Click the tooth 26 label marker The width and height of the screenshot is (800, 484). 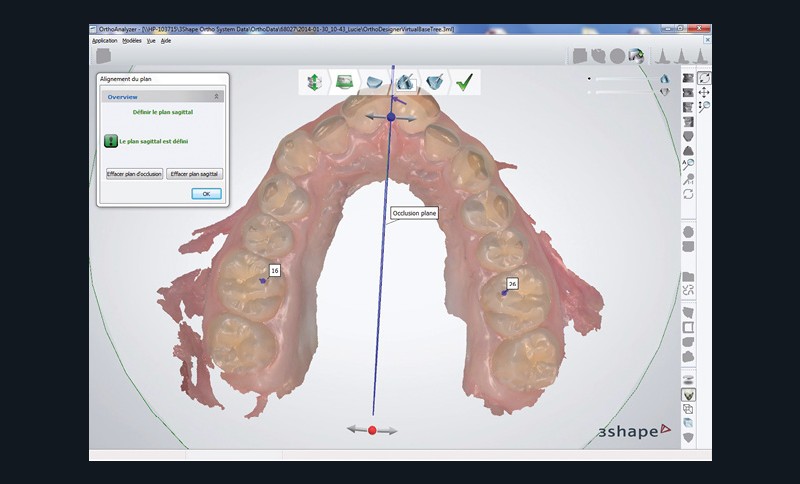[x=512, y=284]
